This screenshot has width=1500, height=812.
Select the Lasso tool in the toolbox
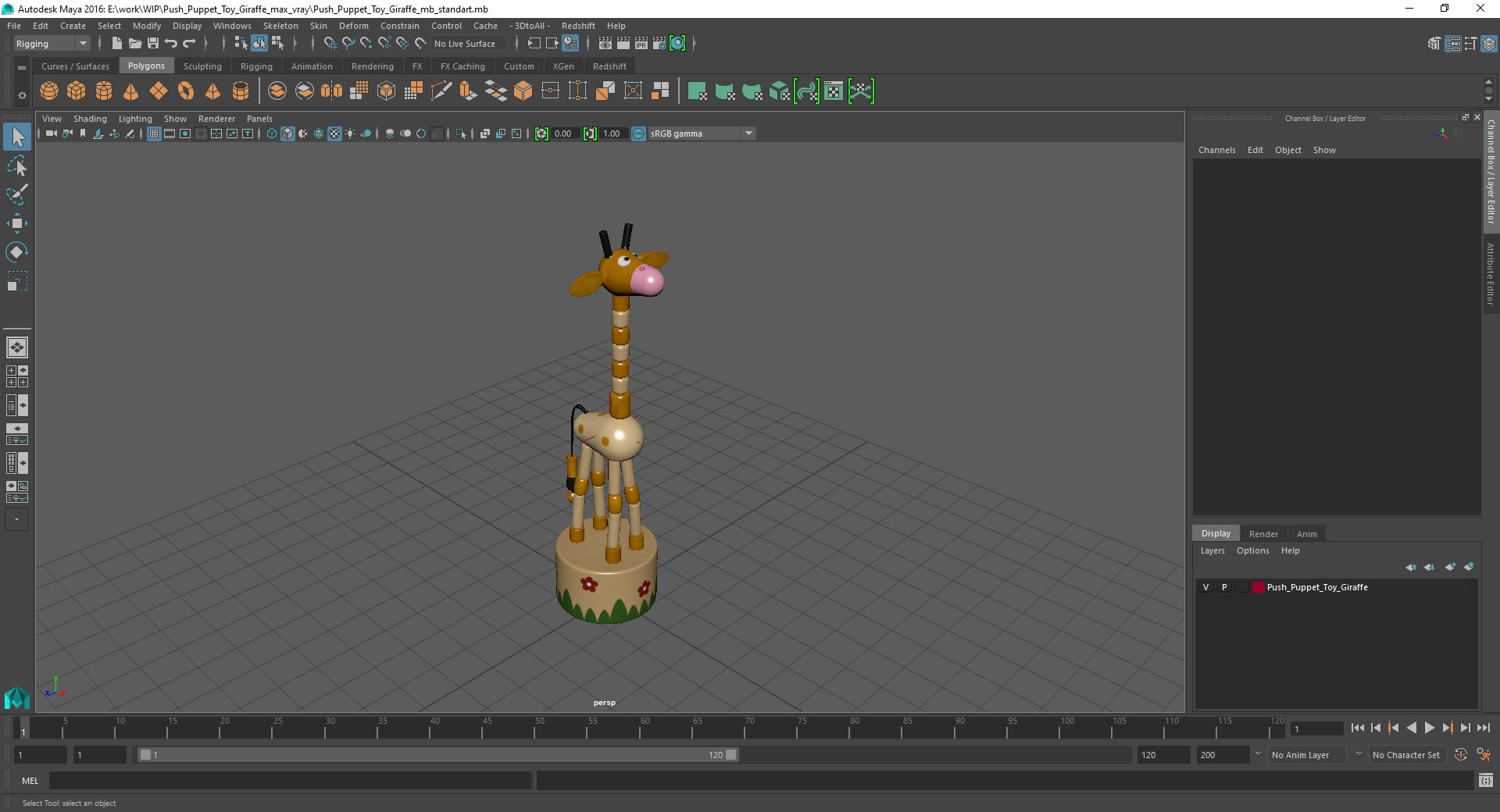click(x=17, y=166)
